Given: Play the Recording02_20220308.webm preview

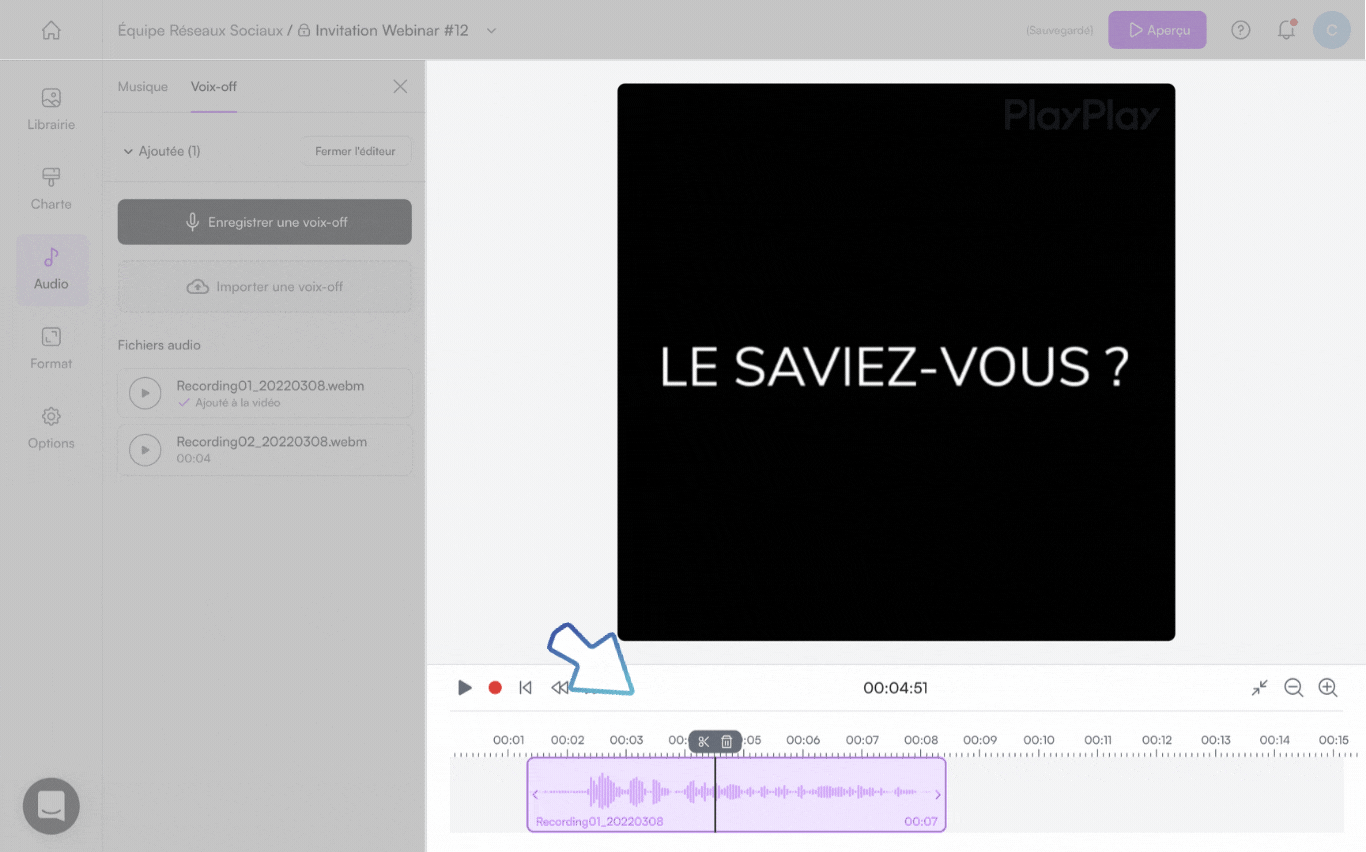Looking at the screenshot, I should (x=145, y=450).
